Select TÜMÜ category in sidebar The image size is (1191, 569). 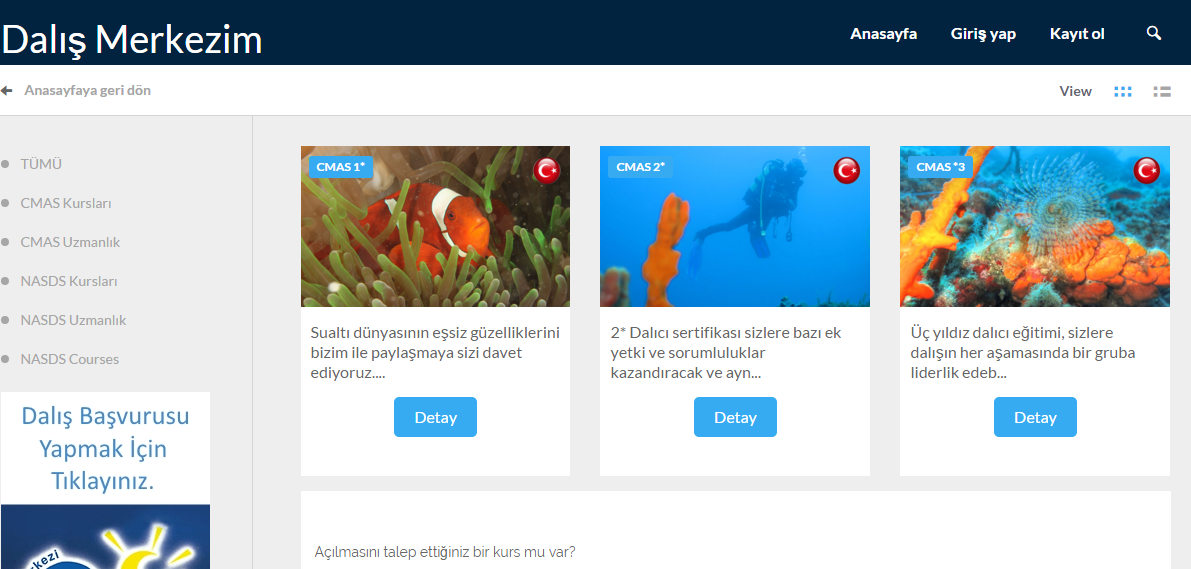pos(41,164)
